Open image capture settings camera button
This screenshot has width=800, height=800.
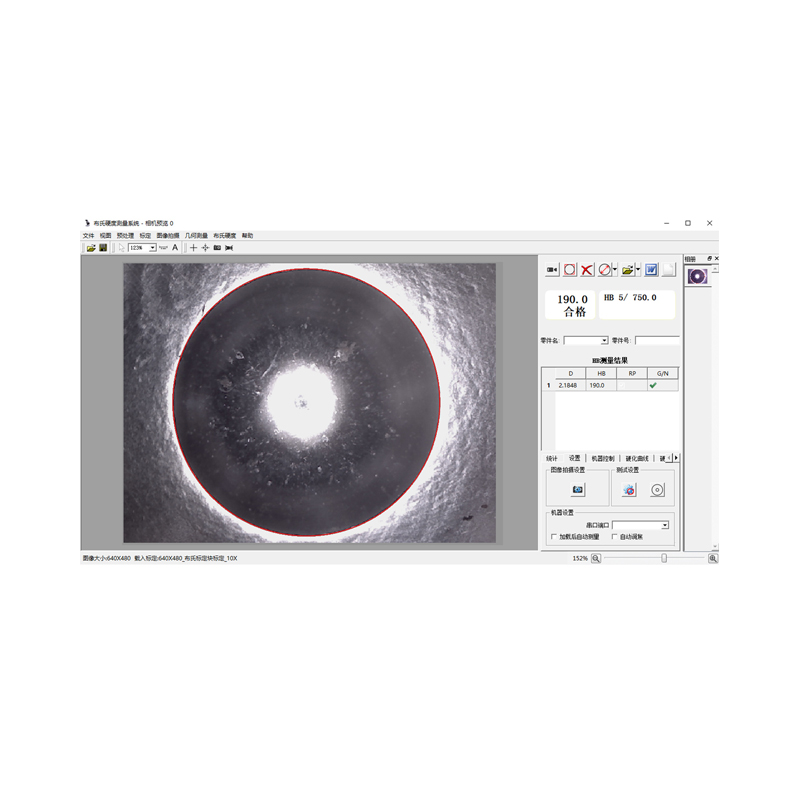coord(578,490)
